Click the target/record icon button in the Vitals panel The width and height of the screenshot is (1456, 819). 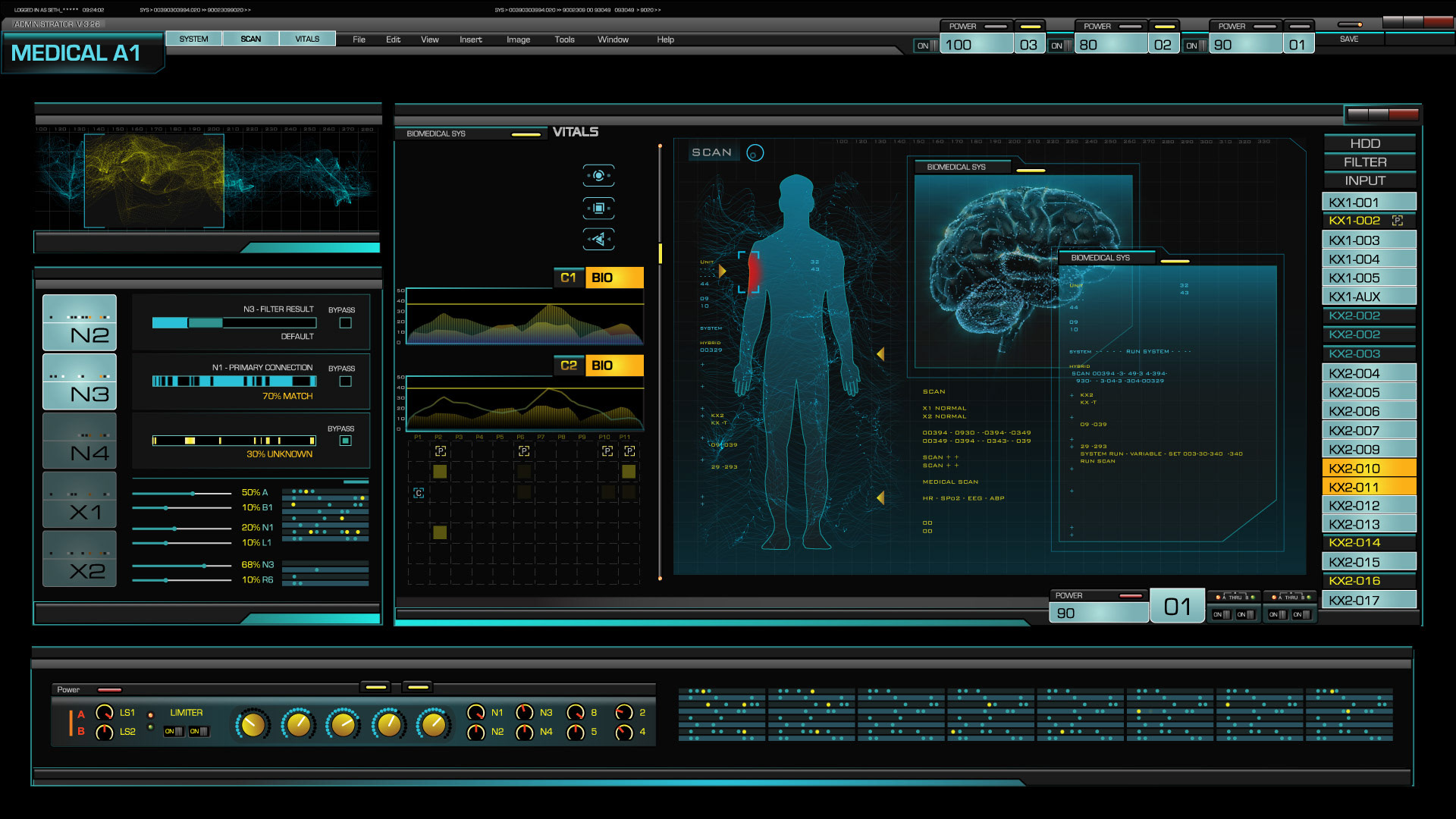coord(598,176)
